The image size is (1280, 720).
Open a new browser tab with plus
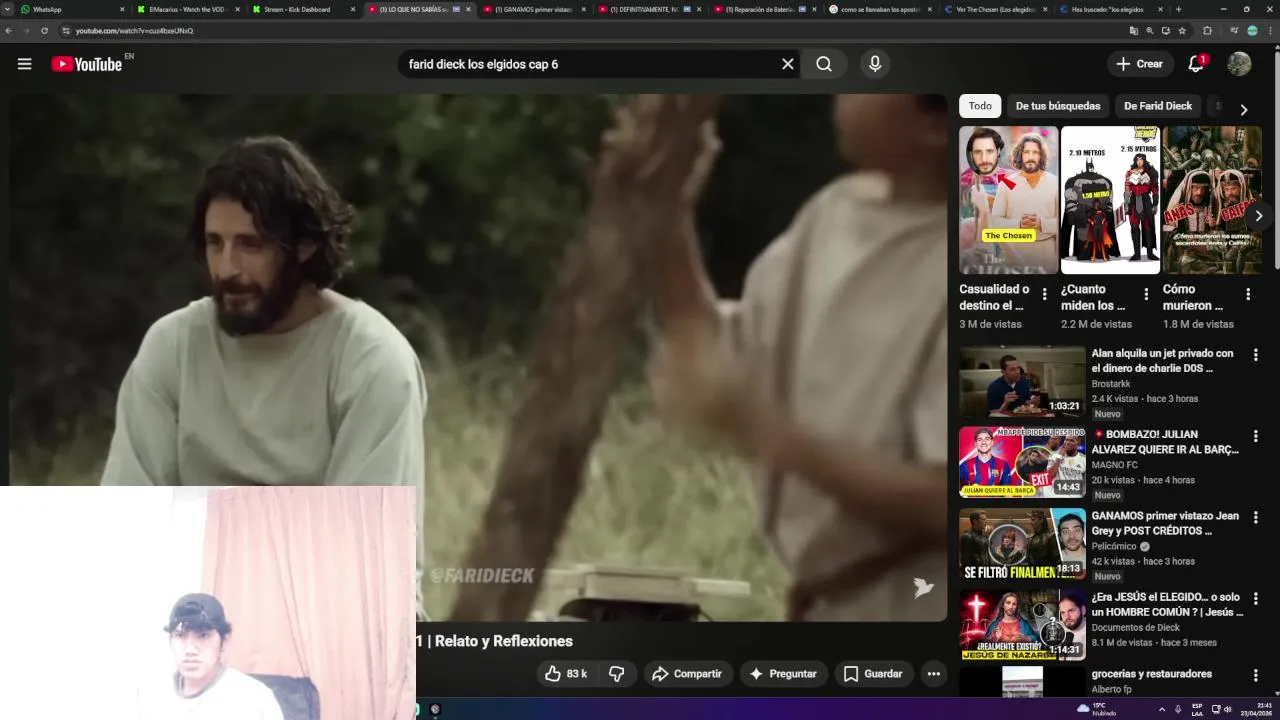point(1178,9)
